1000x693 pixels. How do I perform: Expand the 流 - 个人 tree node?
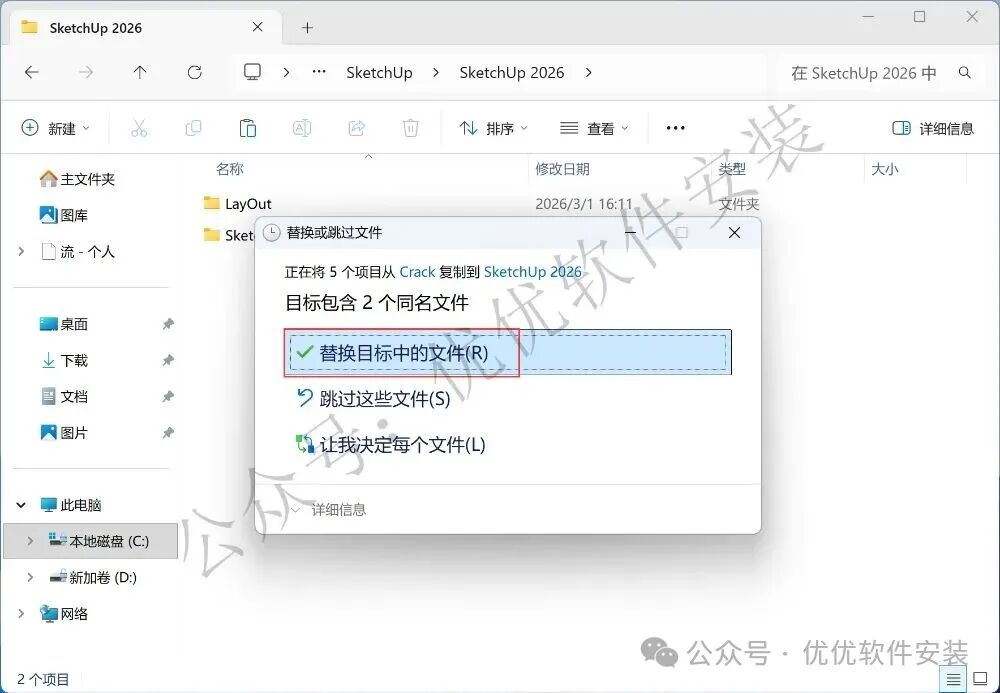21,252
